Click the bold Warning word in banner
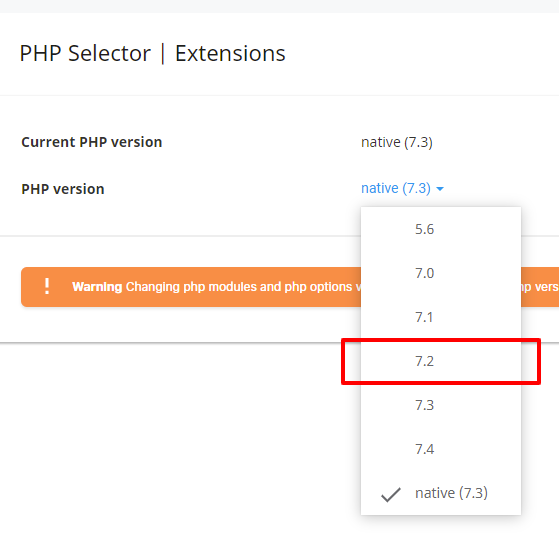The width and height of the screenshot is (559, 556). tap(97, 287)
